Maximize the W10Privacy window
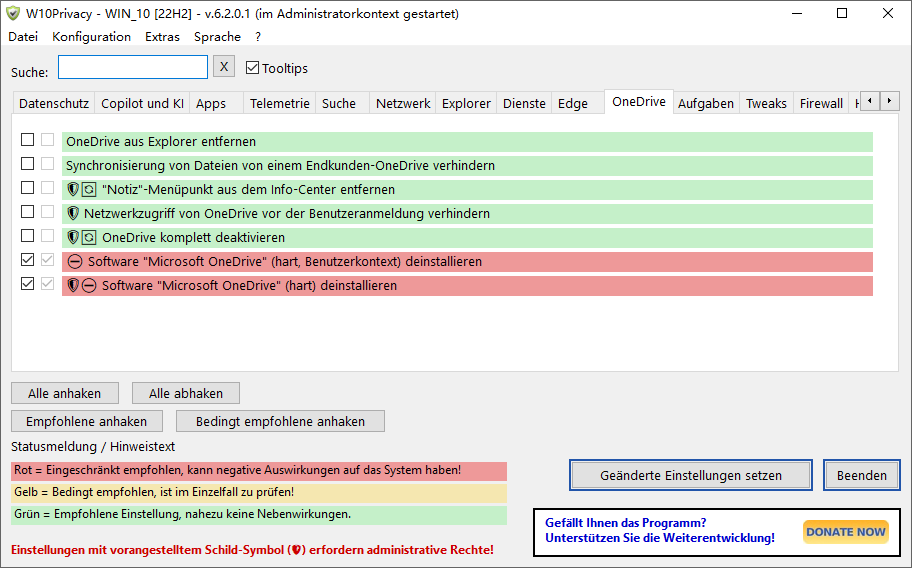The image size is (912, 568). tap(842, 13)
